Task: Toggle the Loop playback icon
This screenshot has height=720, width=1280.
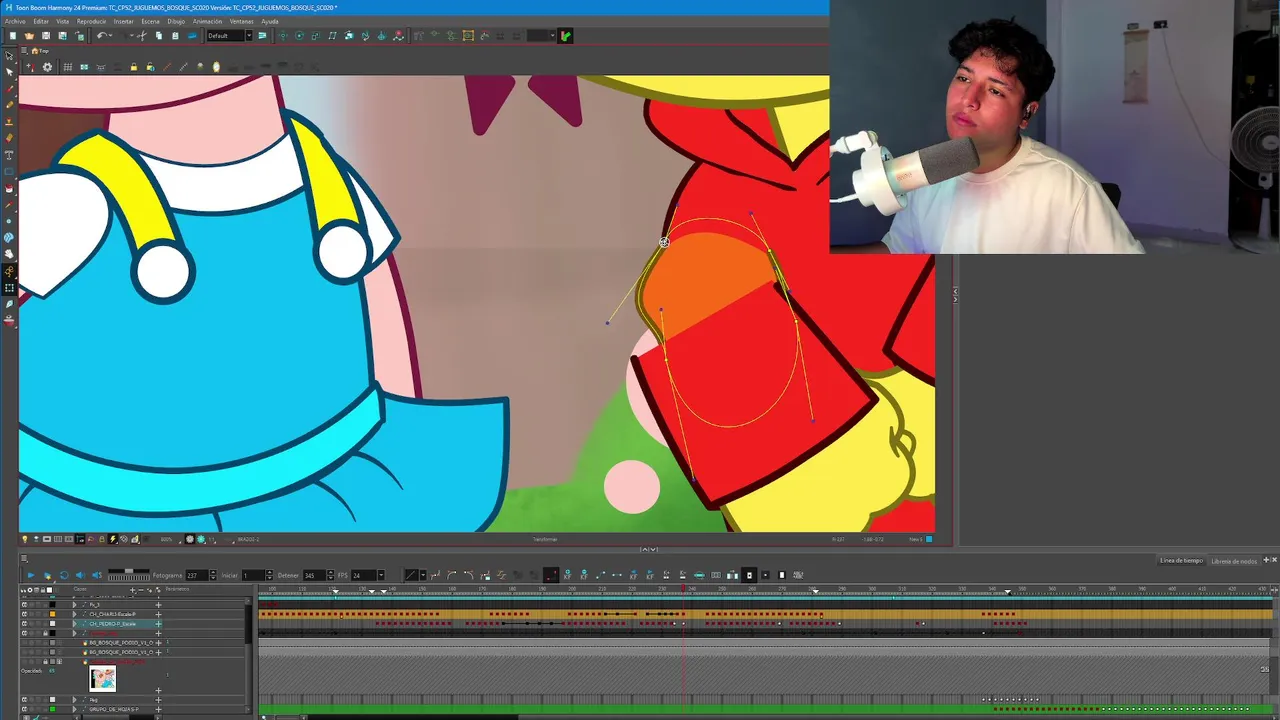Action: click(64, 575)
